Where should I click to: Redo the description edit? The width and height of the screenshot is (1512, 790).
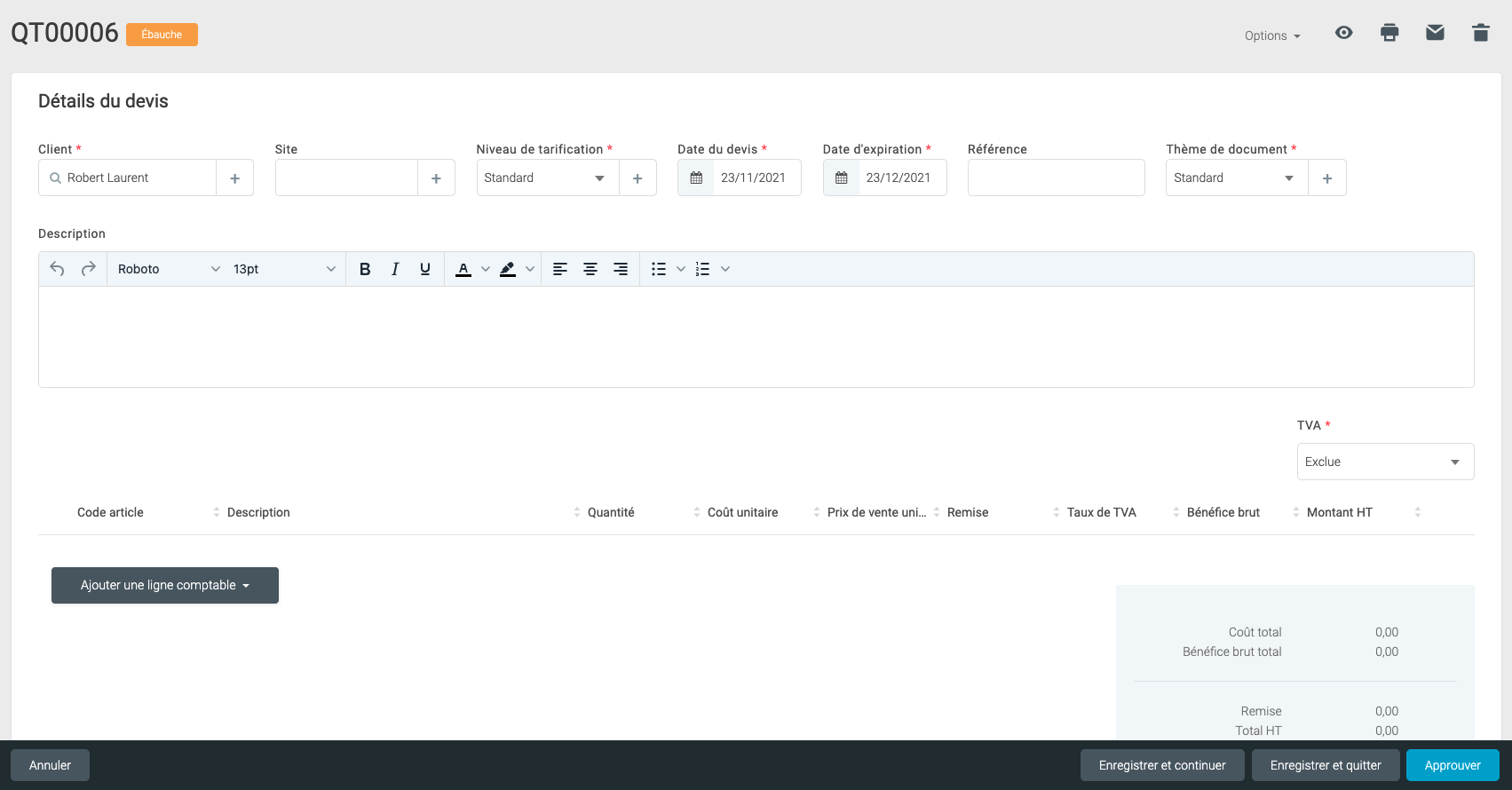88,269
